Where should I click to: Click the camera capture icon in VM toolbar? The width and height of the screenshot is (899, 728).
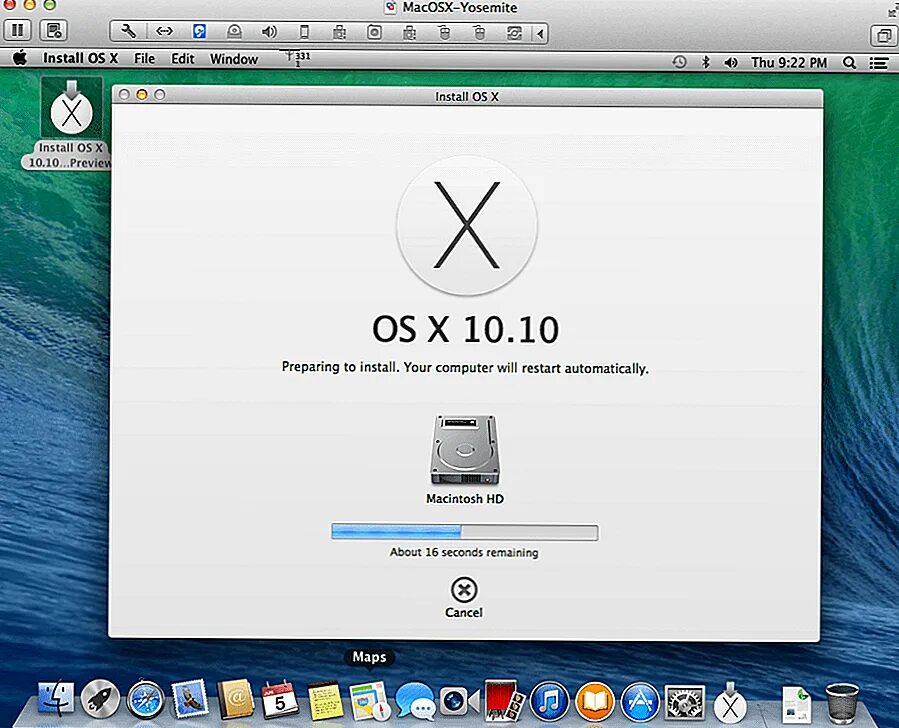click(374, 32)
